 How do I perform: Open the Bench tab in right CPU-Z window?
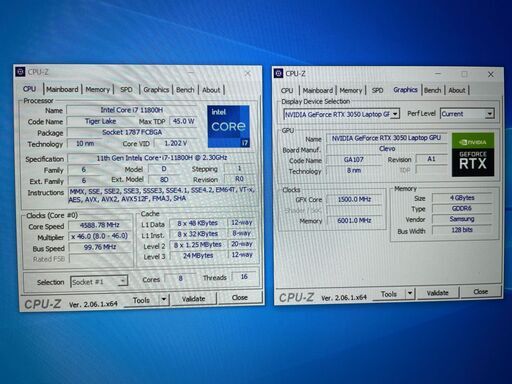[433, 90]
